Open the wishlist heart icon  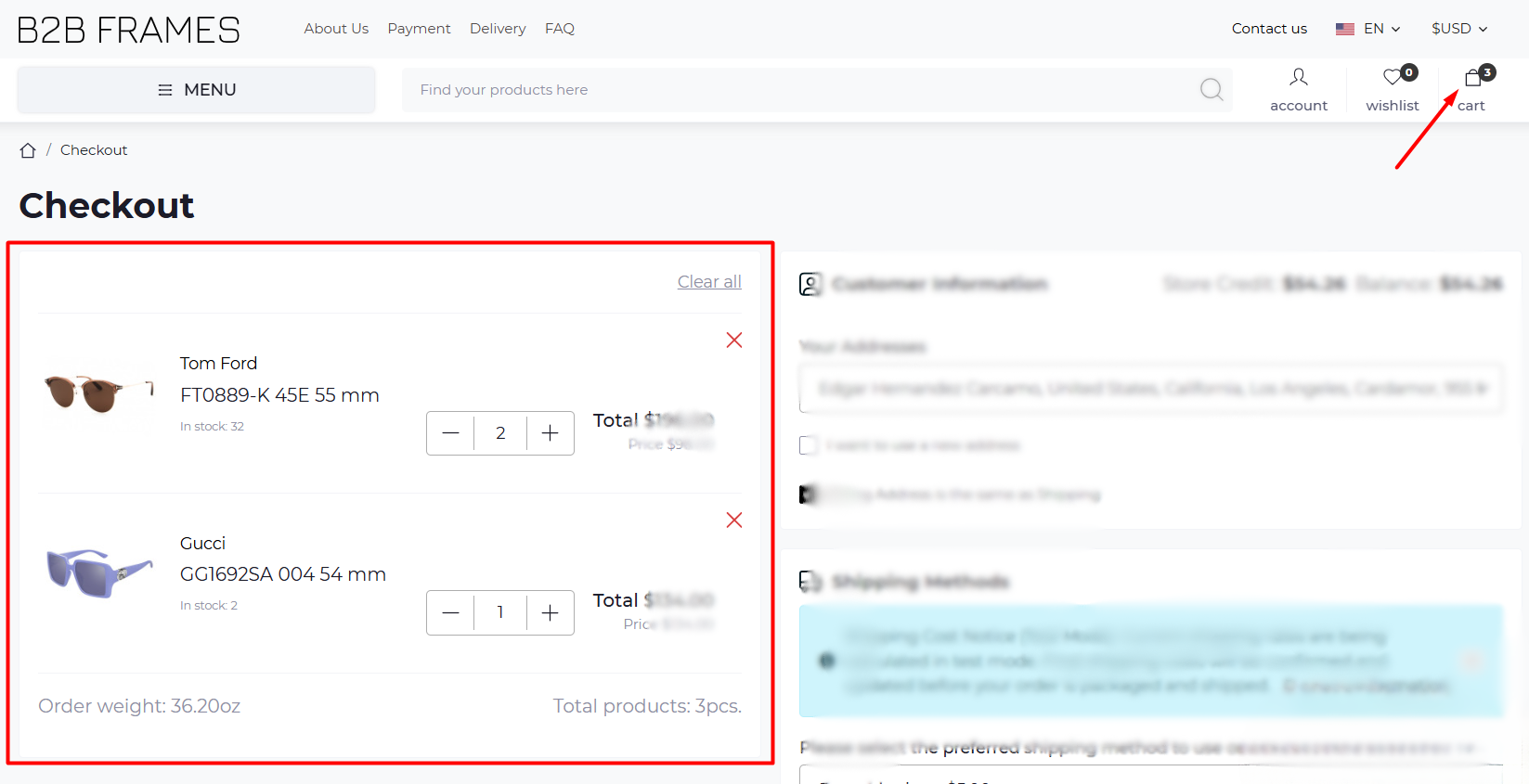pyautogui.click(x=1392, y=77)
